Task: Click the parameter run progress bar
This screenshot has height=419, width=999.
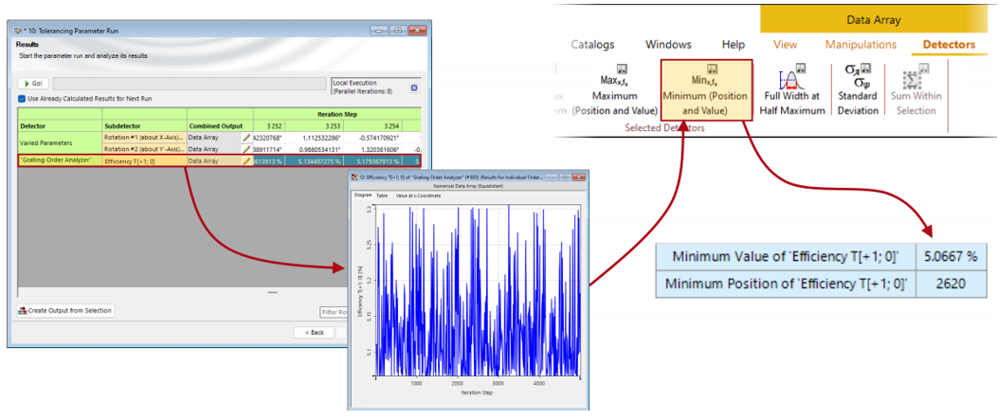Action: click(x=189, y=83)
